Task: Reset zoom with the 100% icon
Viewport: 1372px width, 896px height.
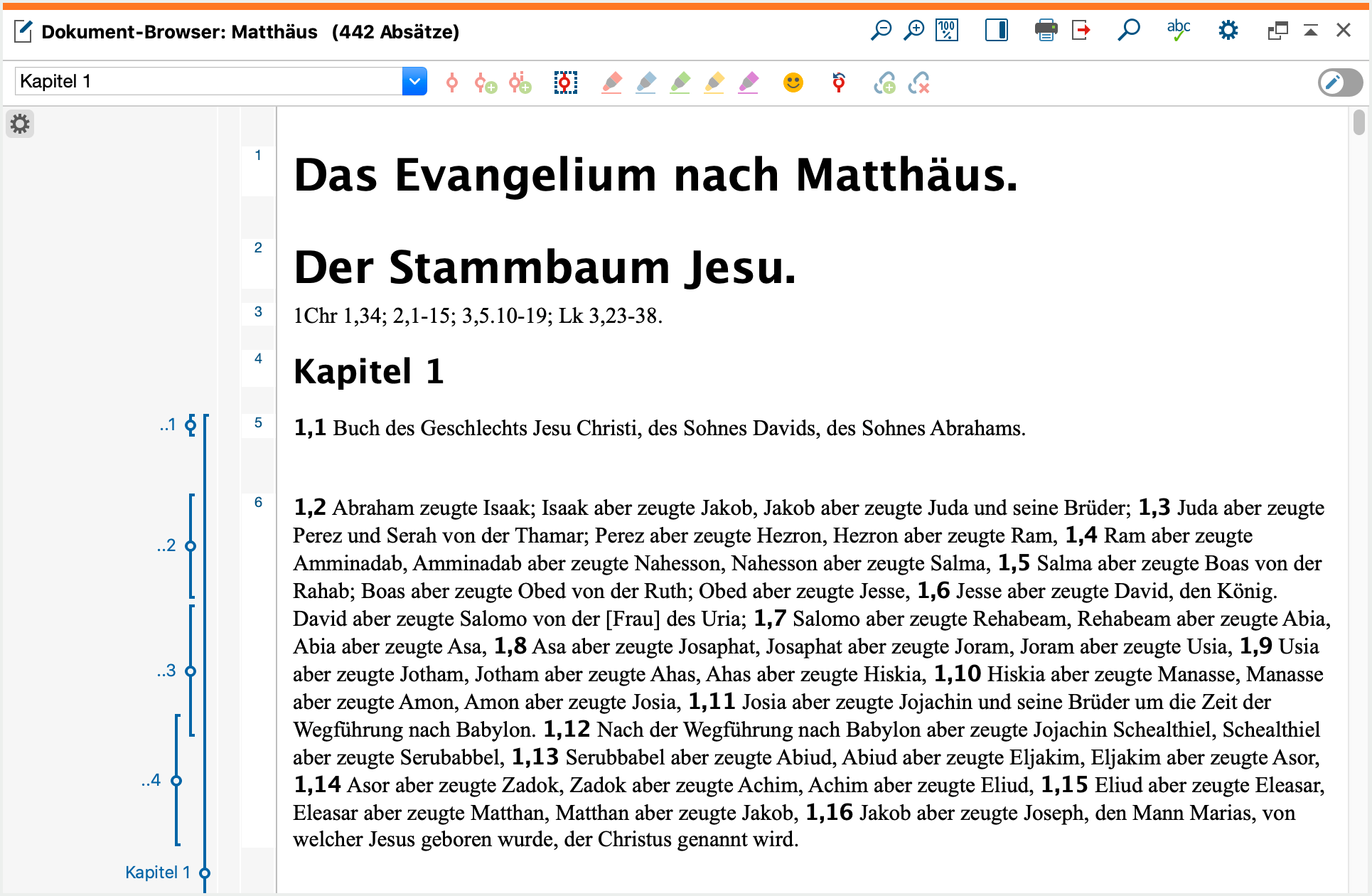Action: click(x=947, y=31)
